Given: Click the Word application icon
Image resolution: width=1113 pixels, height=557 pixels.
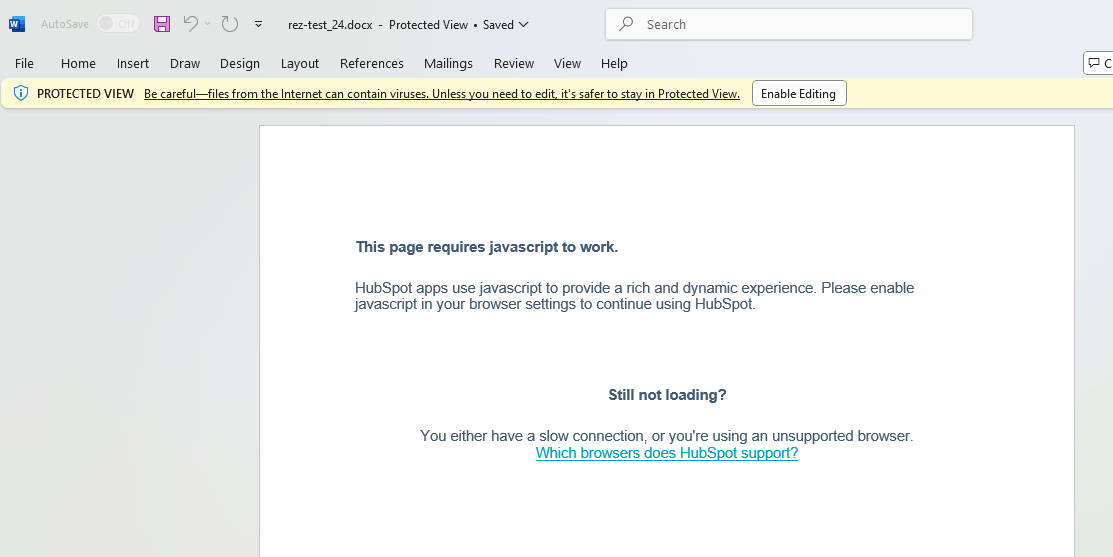Looking at the screenshot, I should point(17,24).
